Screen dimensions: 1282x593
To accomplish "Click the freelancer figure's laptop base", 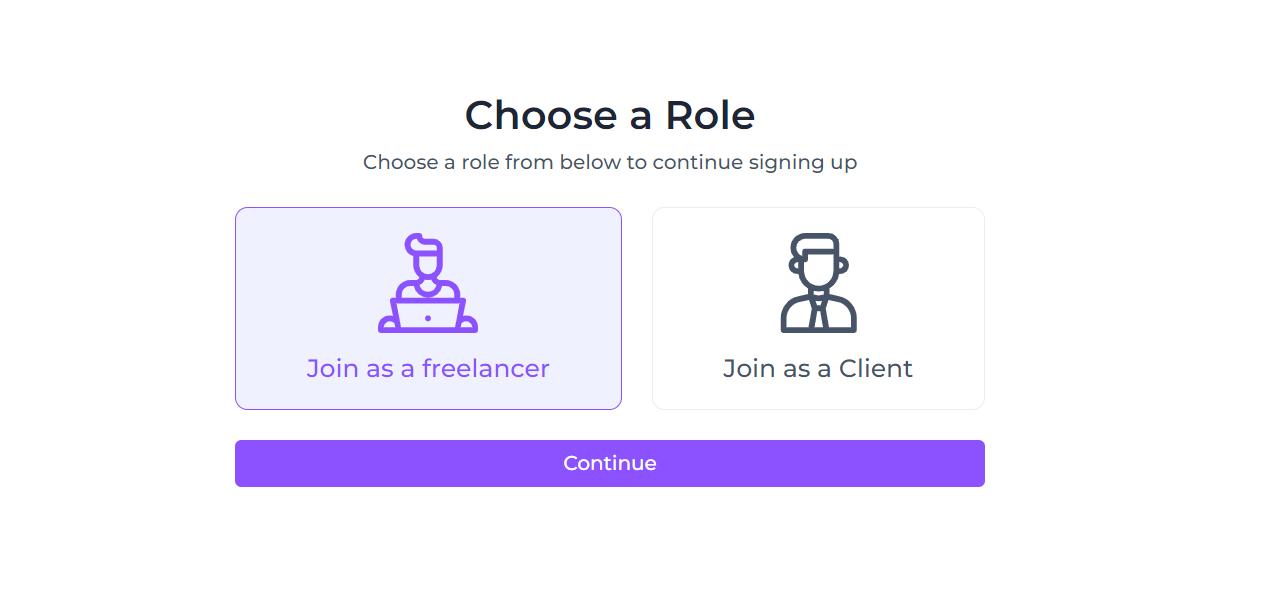I will [428, 326].
